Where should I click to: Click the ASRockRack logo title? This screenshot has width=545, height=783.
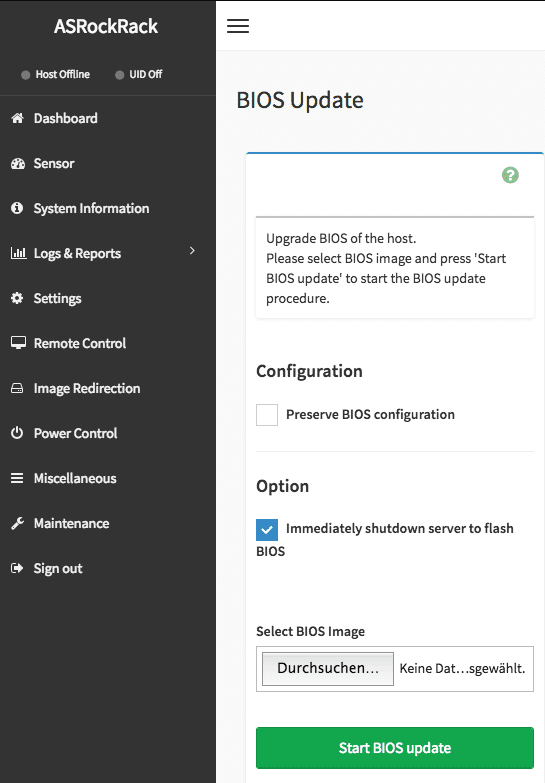pos(106,26)
